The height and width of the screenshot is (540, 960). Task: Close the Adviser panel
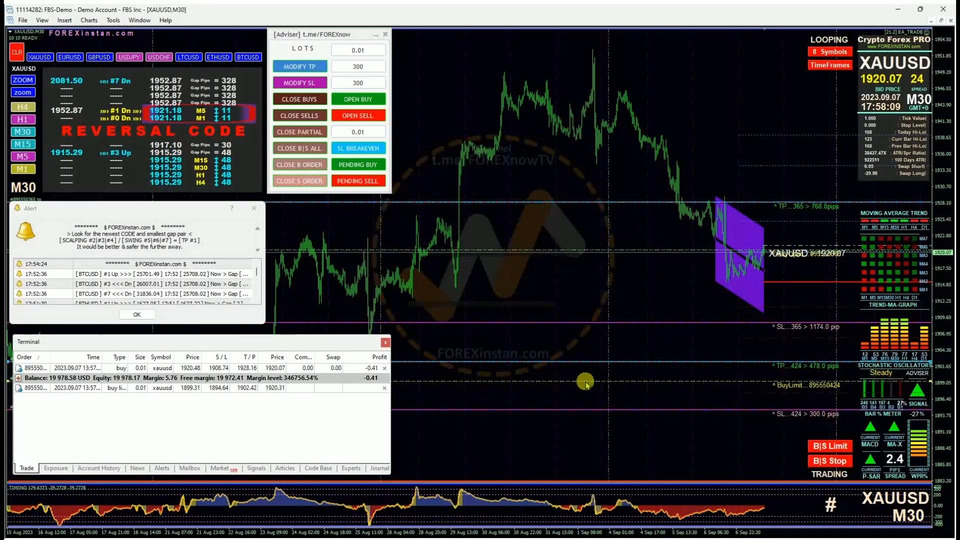point(385,35)
